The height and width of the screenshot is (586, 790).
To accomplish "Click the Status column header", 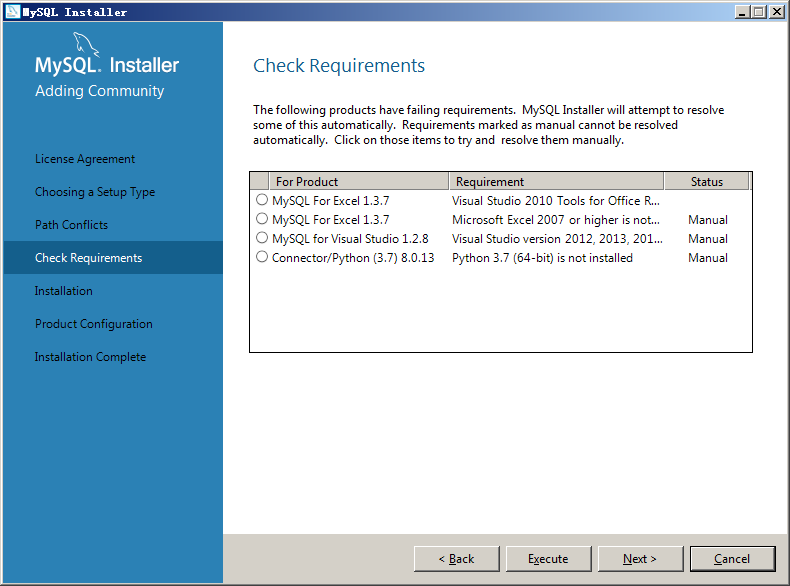I will (706, 181).
